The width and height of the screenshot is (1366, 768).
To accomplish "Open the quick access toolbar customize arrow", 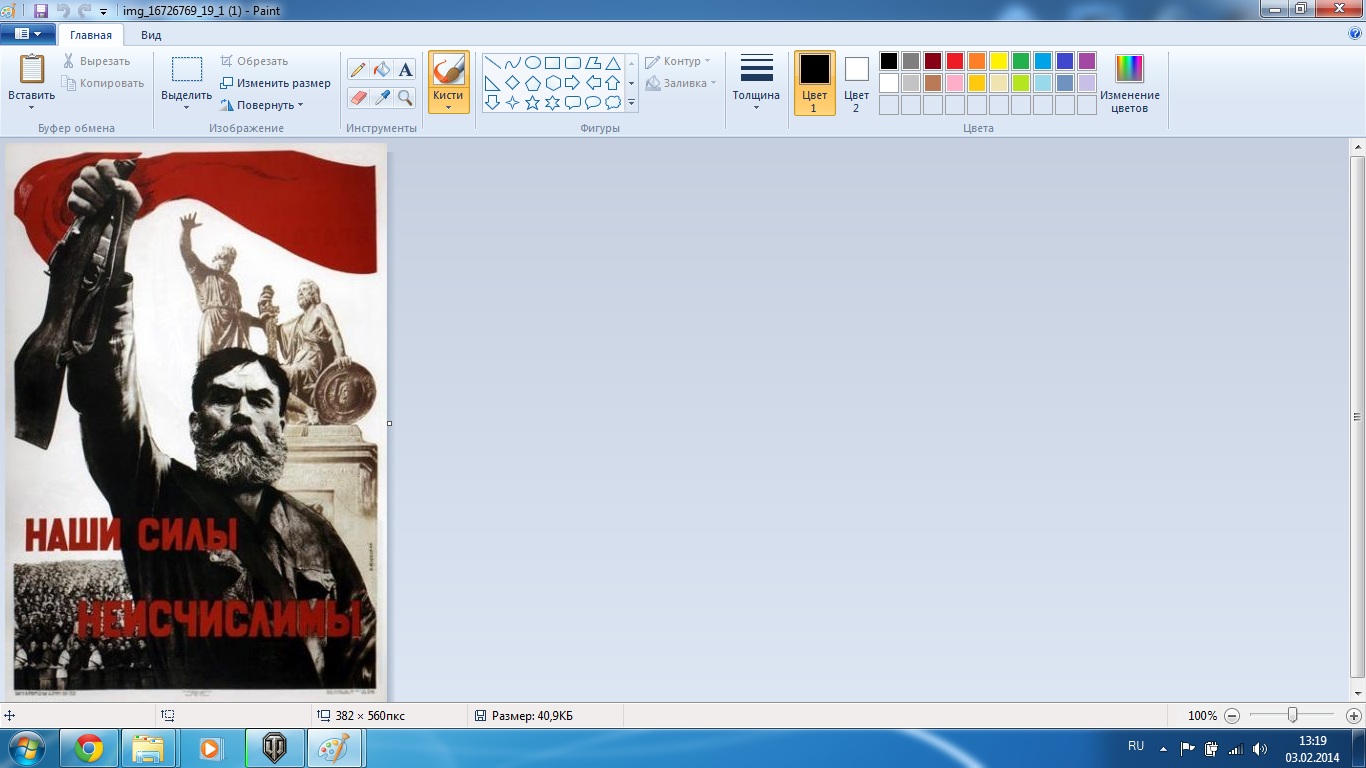I will [x=104, y=11].
